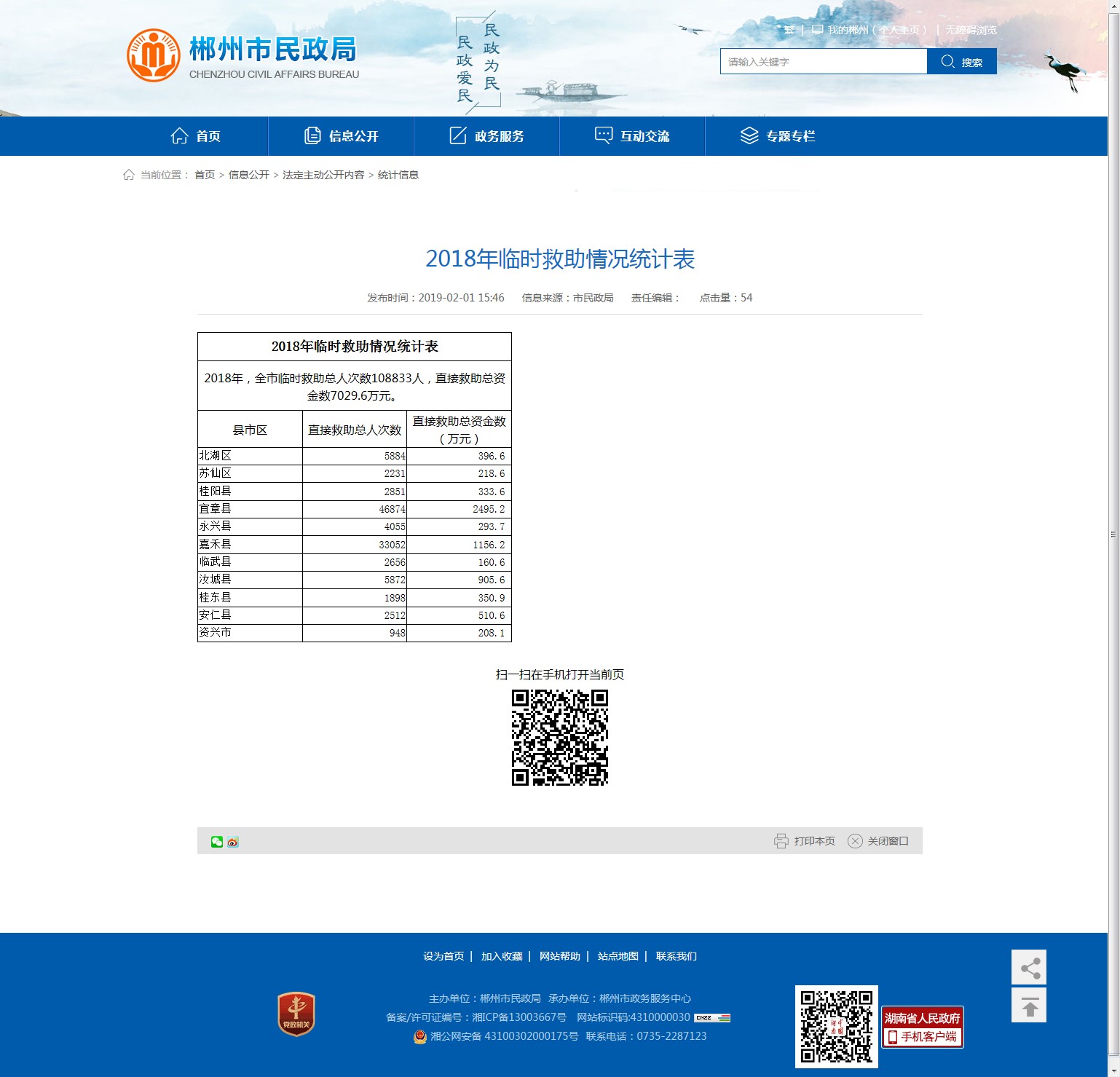This screenshot has width=1120, height=1077.
Task: Click the keyword search input field
Action: coord(823,62)
